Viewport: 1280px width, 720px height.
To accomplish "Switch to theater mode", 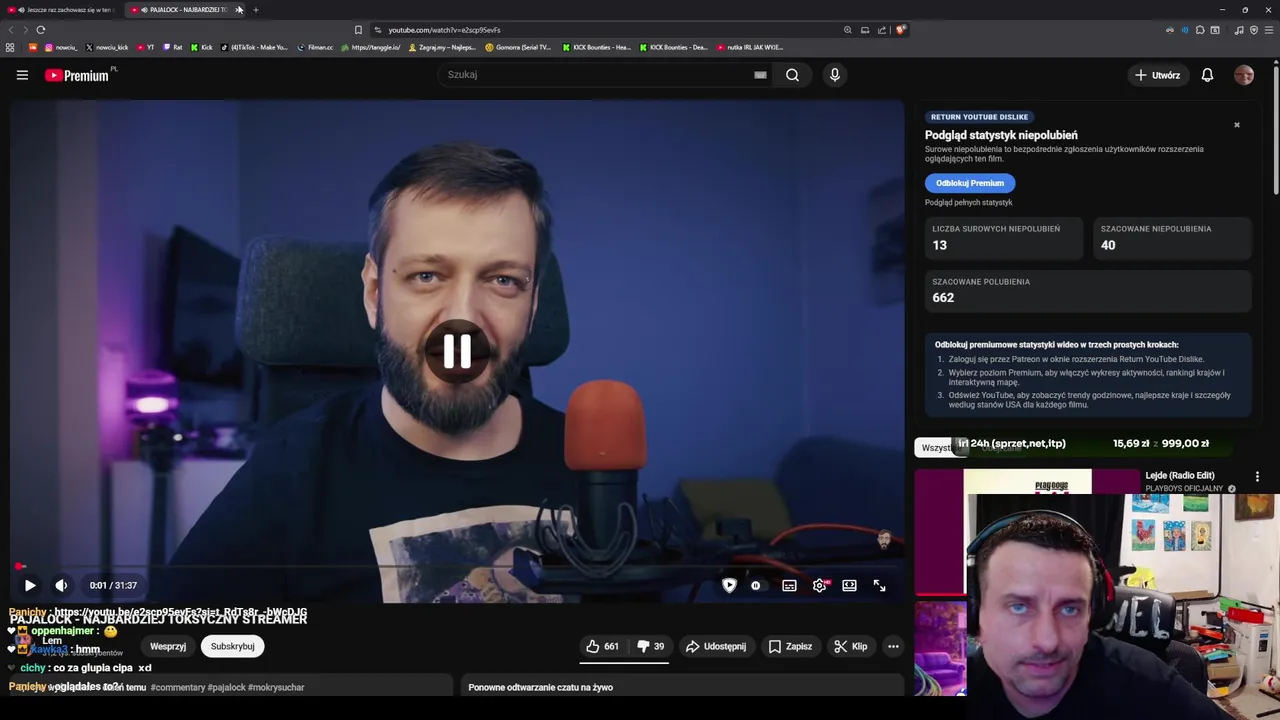I will 849,586.
